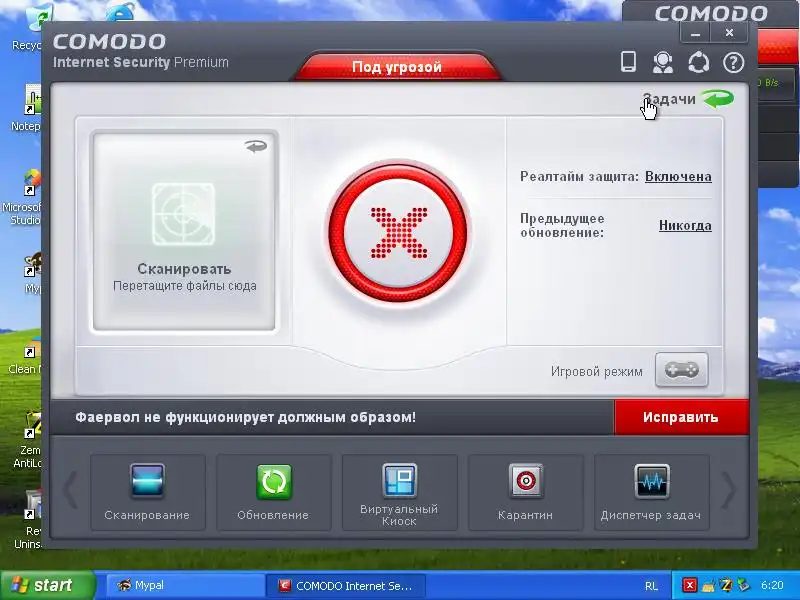Switch to Mypal taskbar item
The image size is (800, 600).
pos(184,586)
